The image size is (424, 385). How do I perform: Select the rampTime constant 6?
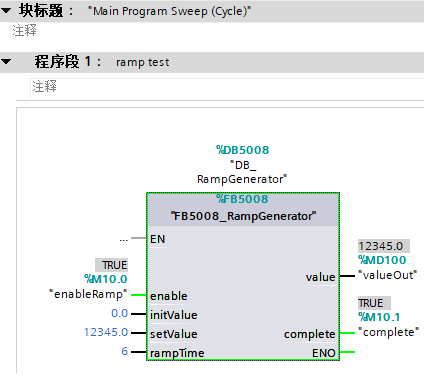(125, 351)
